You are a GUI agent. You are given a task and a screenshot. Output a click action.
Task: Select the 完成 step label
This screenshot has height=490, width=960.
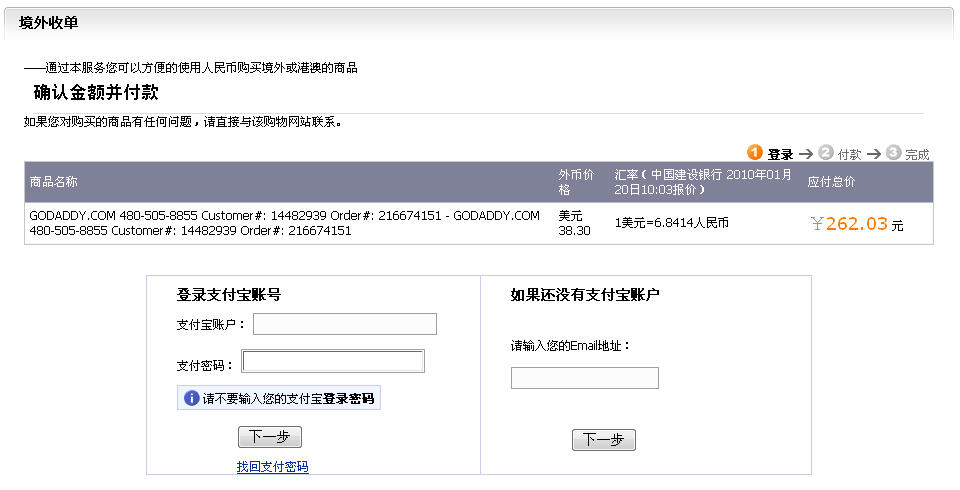click(917, 154)
